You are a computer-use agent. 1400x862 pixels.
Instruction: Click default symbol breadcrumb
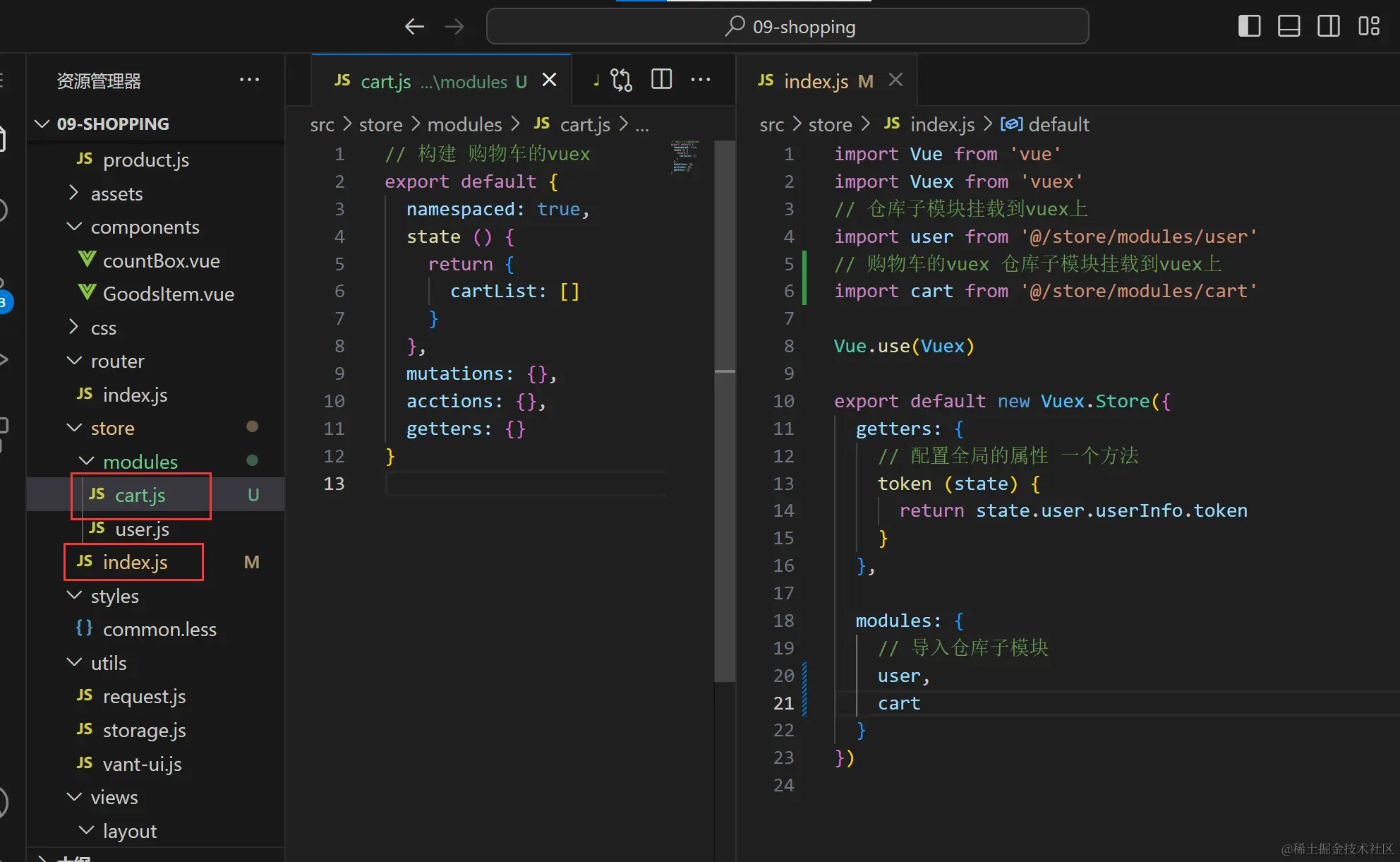(x=1046, y=125)
